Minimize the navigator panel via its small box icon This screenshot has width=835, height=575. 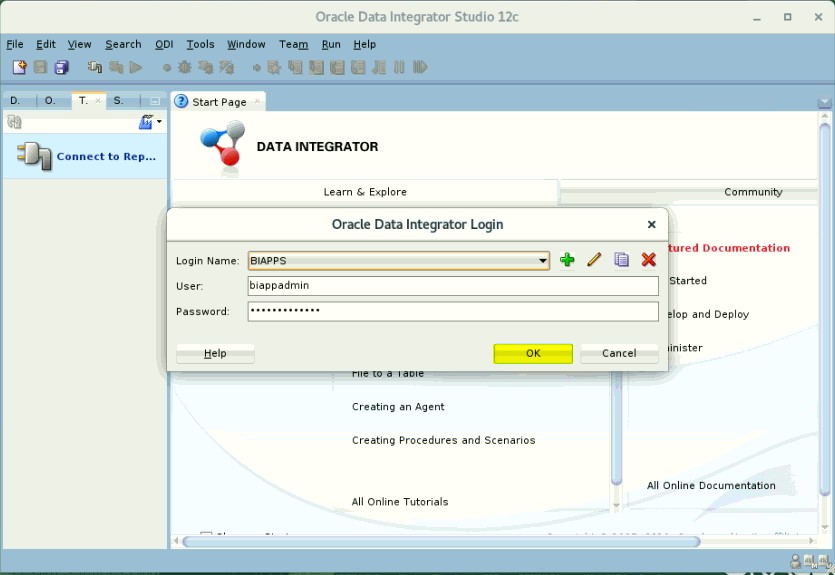[155, 101]
